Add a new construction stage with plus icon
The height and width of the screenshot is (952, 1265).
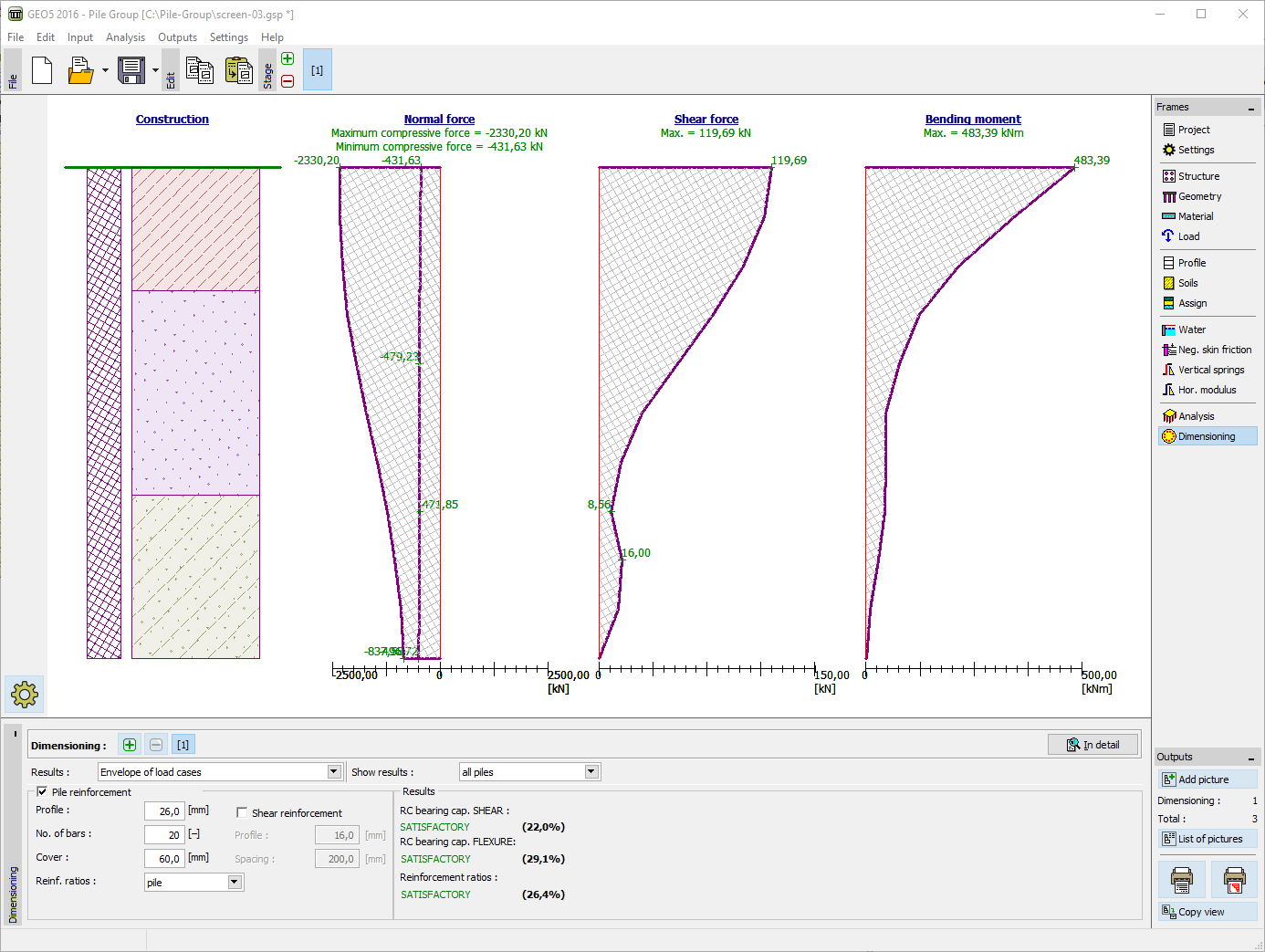(287, 58)
